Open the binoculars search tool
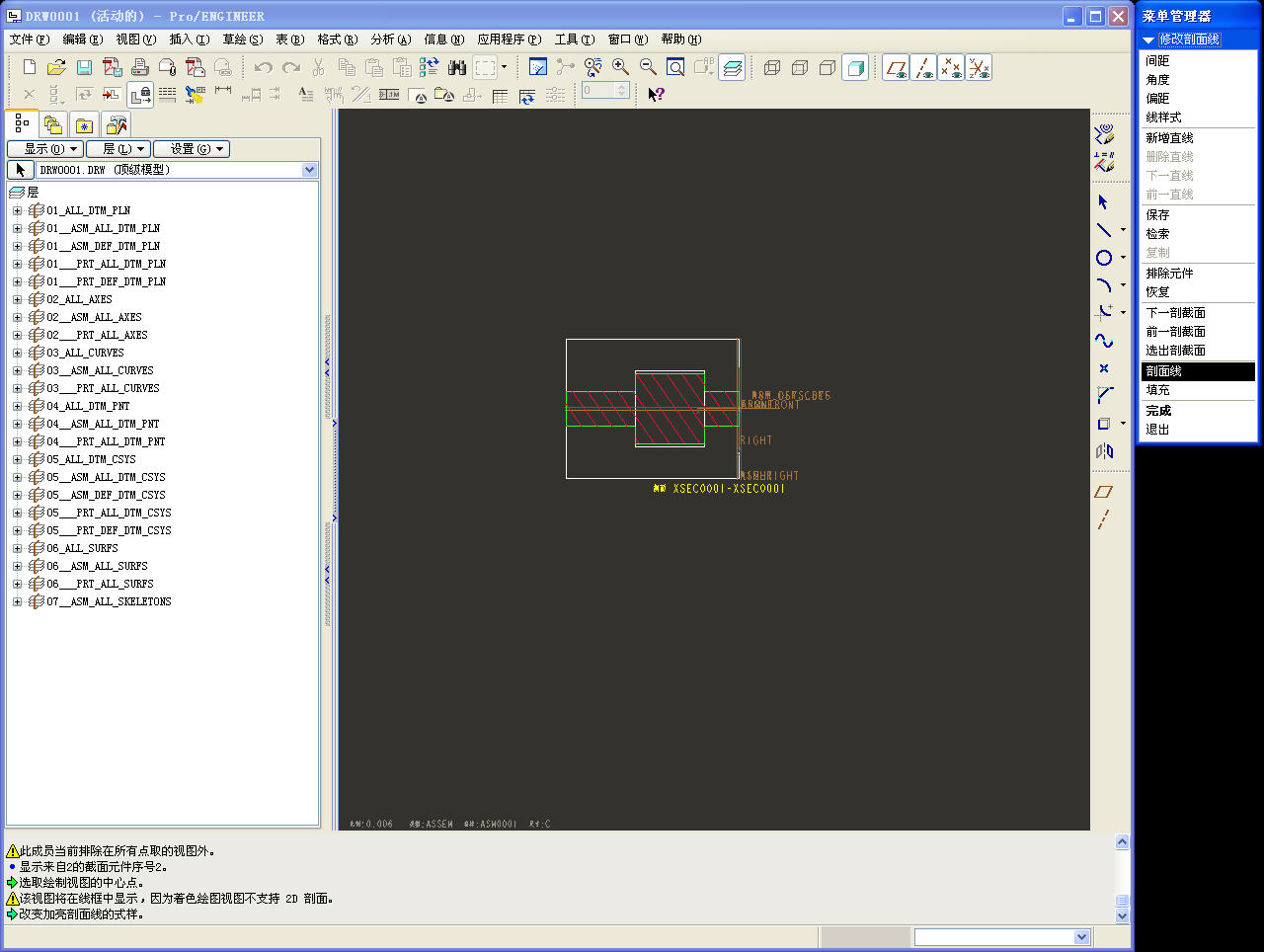The height and width of the screenshot is (952, 1264). [457, 67]
